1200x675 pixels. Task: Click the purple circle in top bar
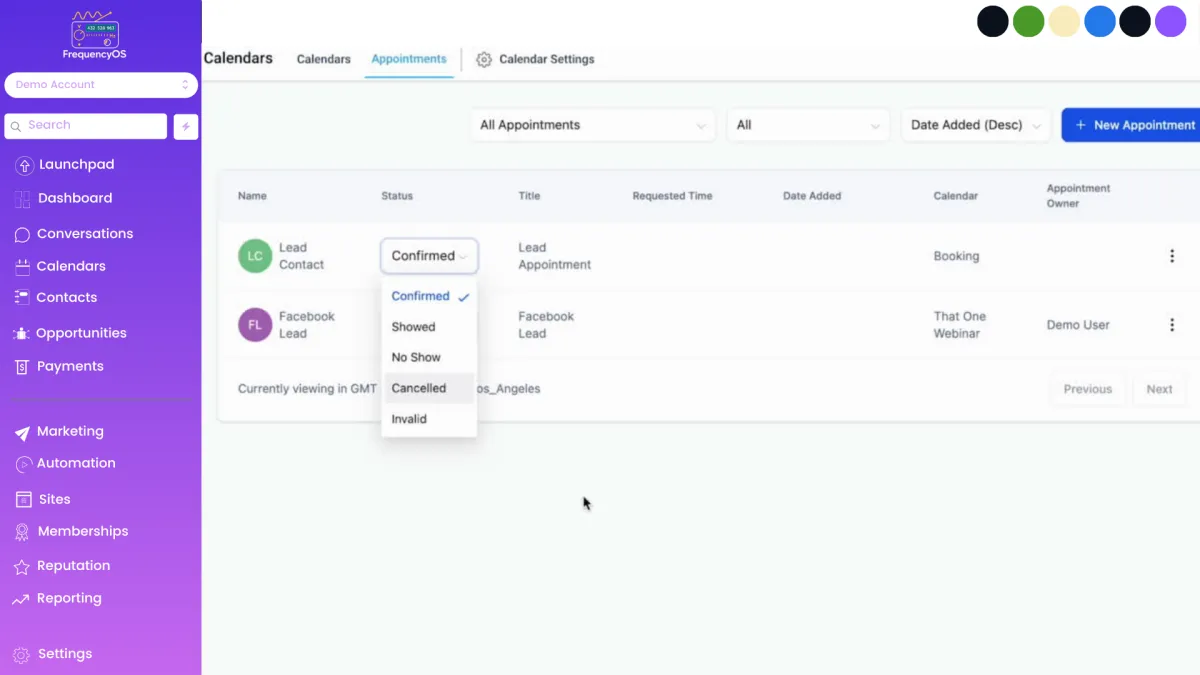pyautogui.click(x=1171, y=21)
